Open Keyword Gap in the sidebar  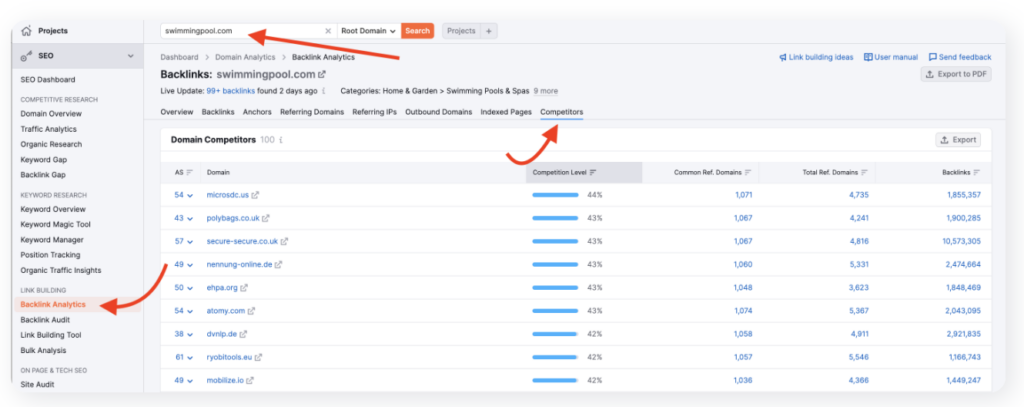point(44,159)
